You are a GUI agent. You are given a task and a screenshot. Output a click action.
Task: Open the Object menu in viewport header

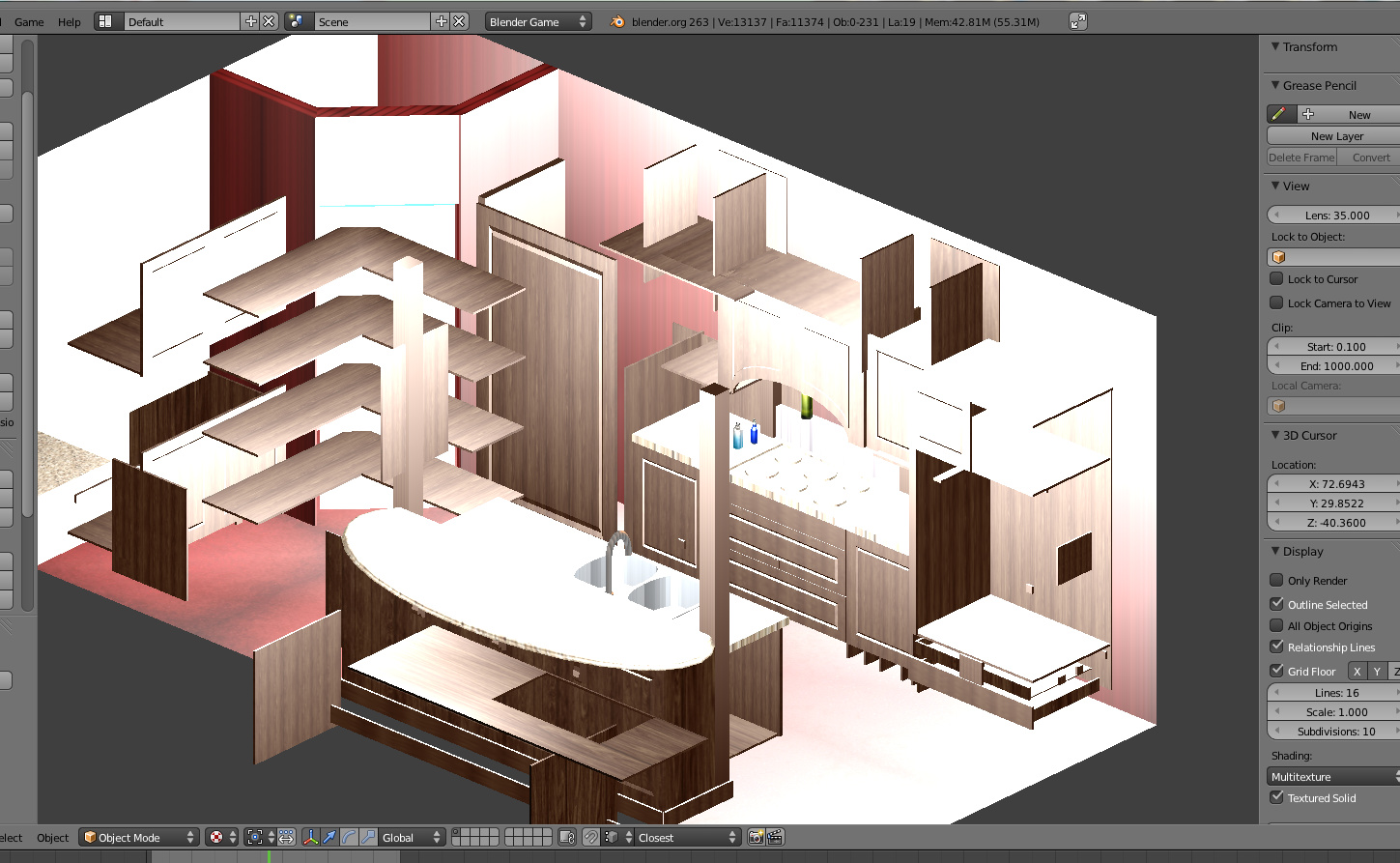coord(53,837)
